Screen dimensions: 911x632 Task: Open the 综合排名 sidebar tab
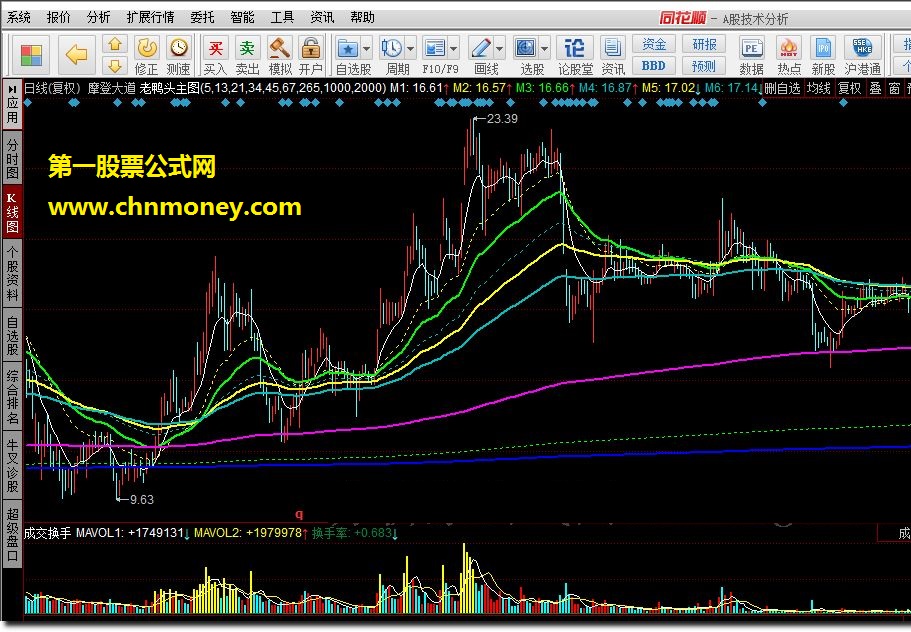(x=12, y=397)
